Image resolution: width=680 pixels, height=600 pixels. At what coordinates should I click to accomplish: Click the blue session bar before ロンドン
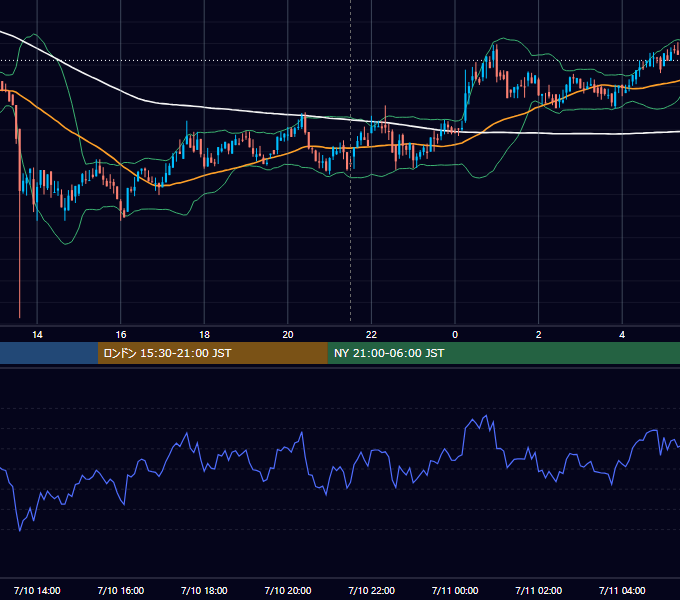[x=49, y=353]
